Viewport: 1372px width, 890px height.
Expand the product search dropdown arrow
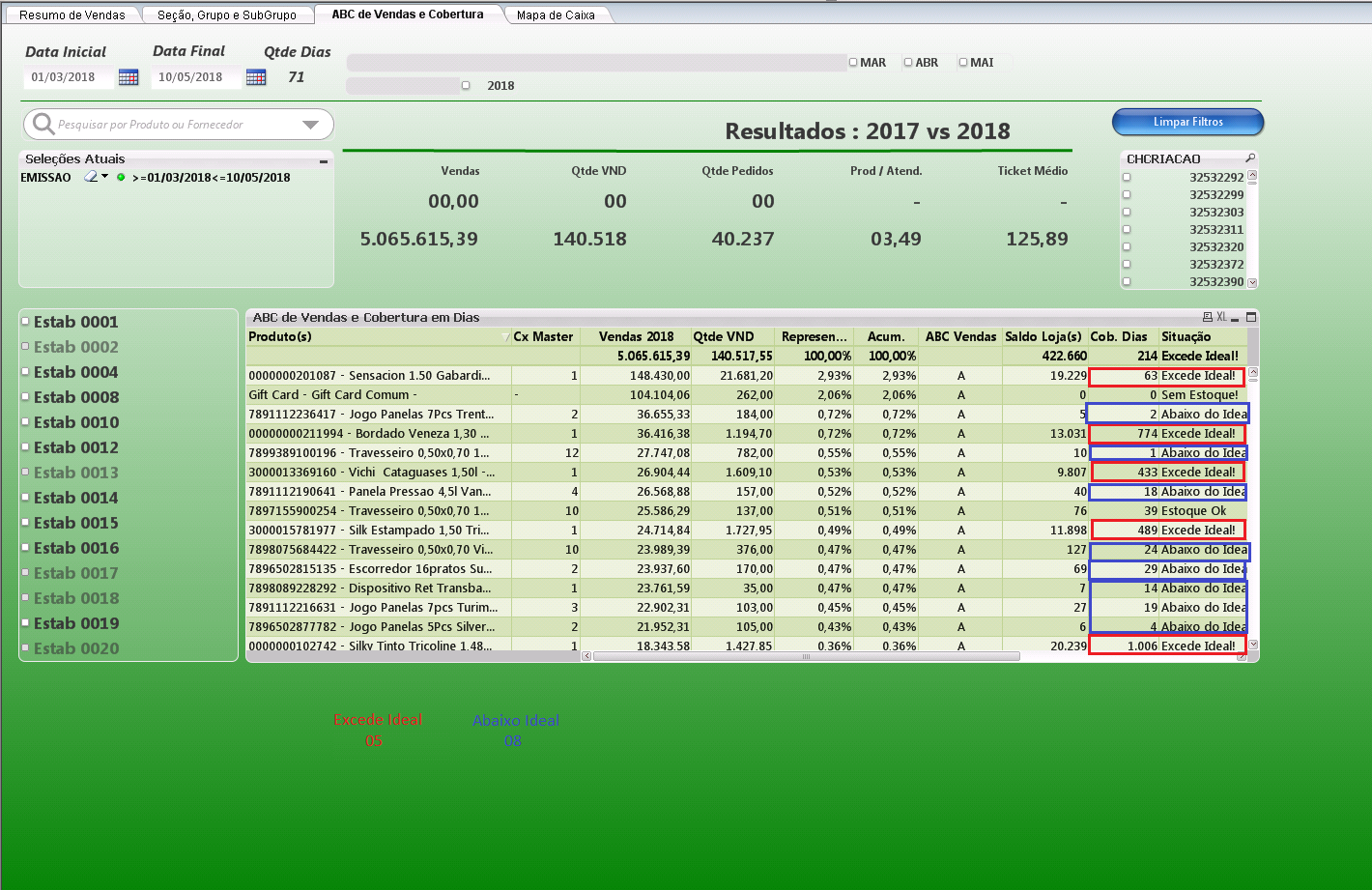310,125
